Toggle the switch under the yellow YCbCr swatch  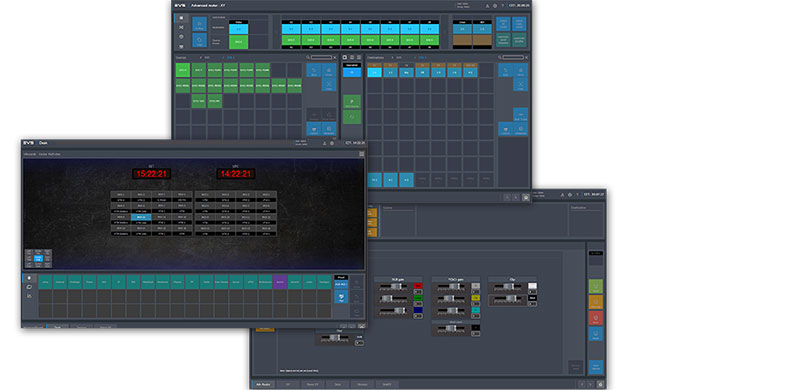(x=476, y=304)
